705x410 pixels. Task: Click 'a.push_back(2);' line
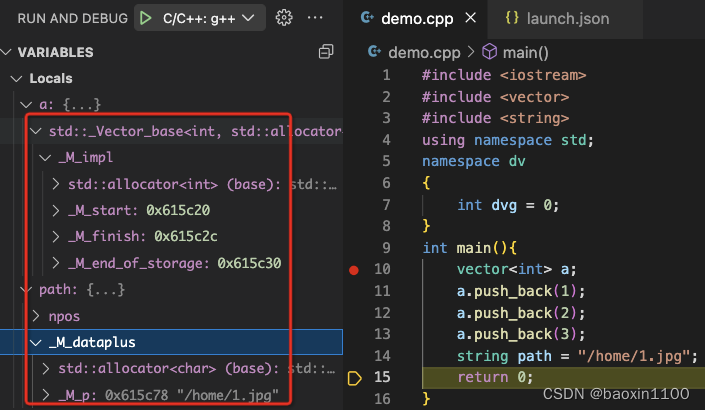[x=521, y=312]
